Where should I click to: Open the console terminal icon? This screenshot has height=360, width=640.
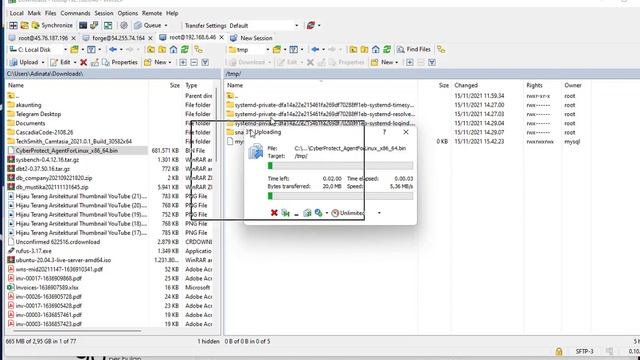83,25
